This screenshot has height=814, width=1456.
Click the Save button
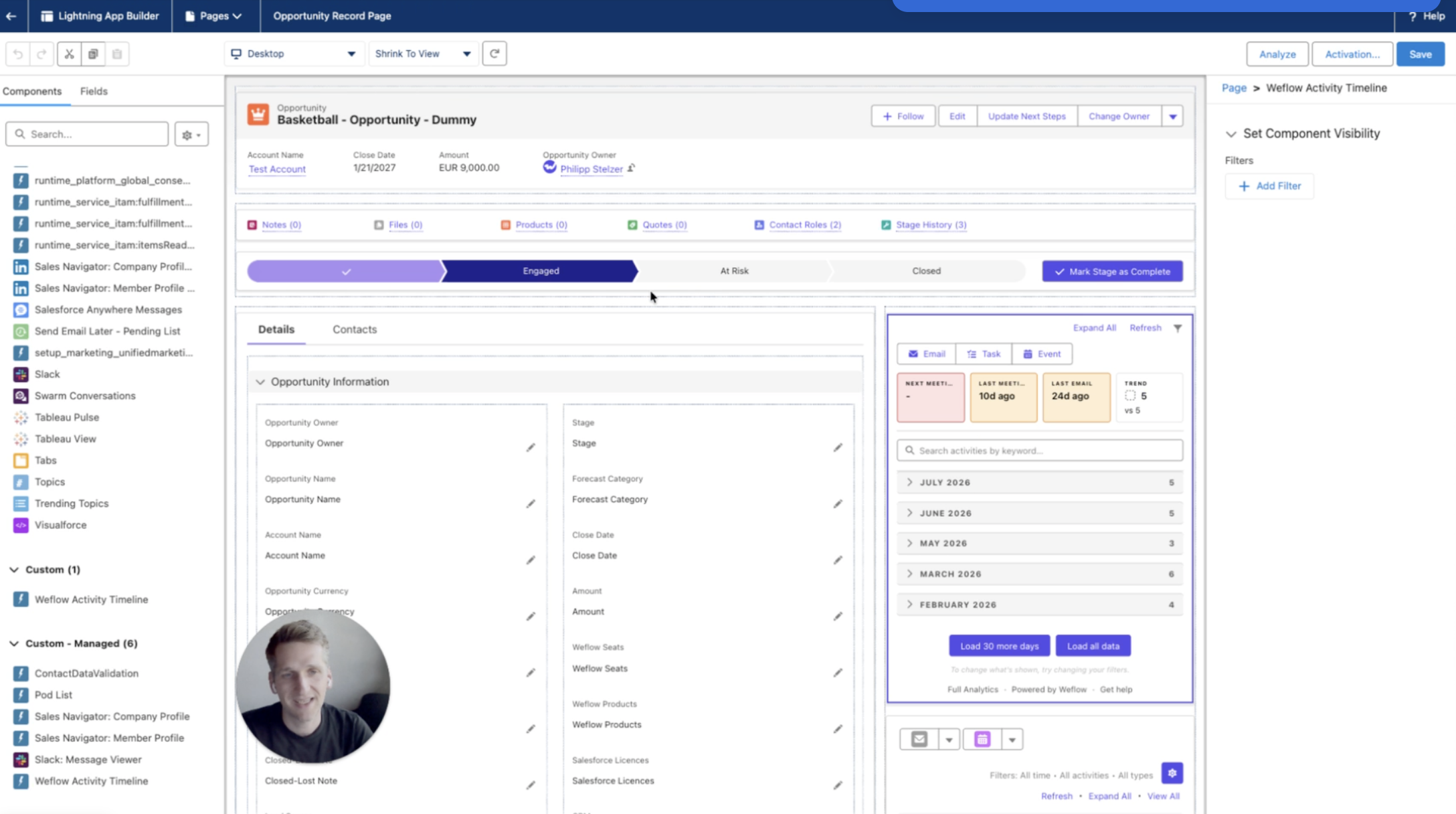coord(1420,54)
